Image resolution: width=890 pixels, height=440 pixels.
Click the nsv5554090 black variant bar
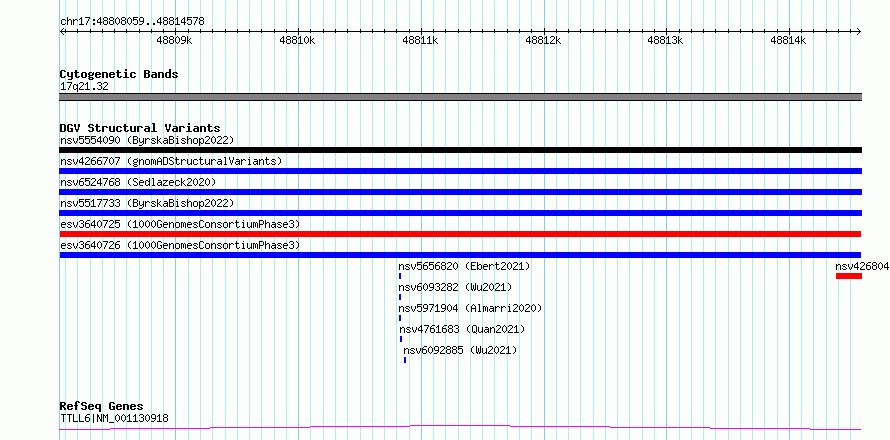point(460,150)
